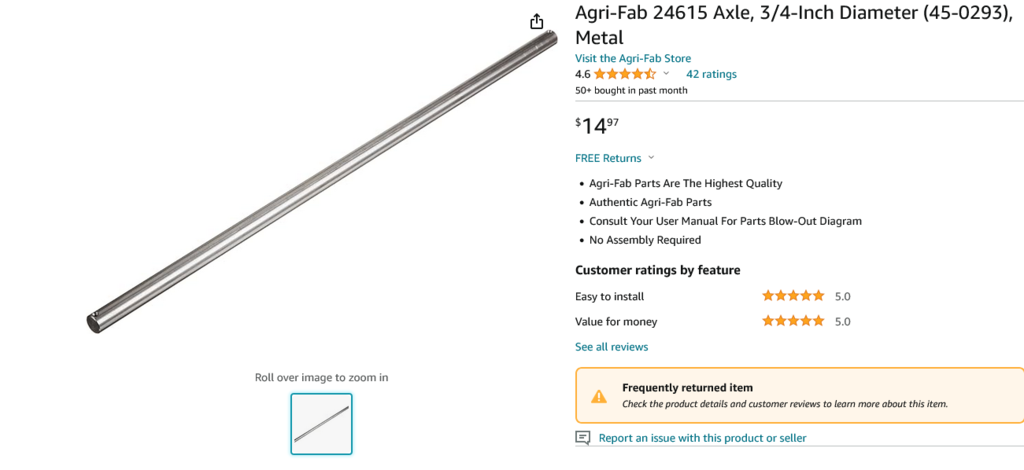Expand the FREE Returns chevron arrow

[651, 158]
